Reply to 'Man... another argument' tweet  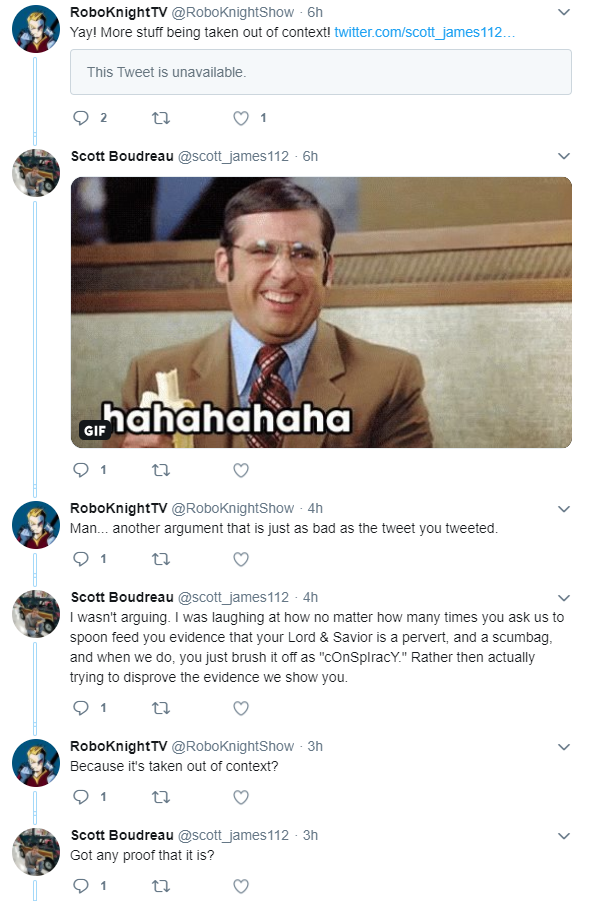[81, 559]
